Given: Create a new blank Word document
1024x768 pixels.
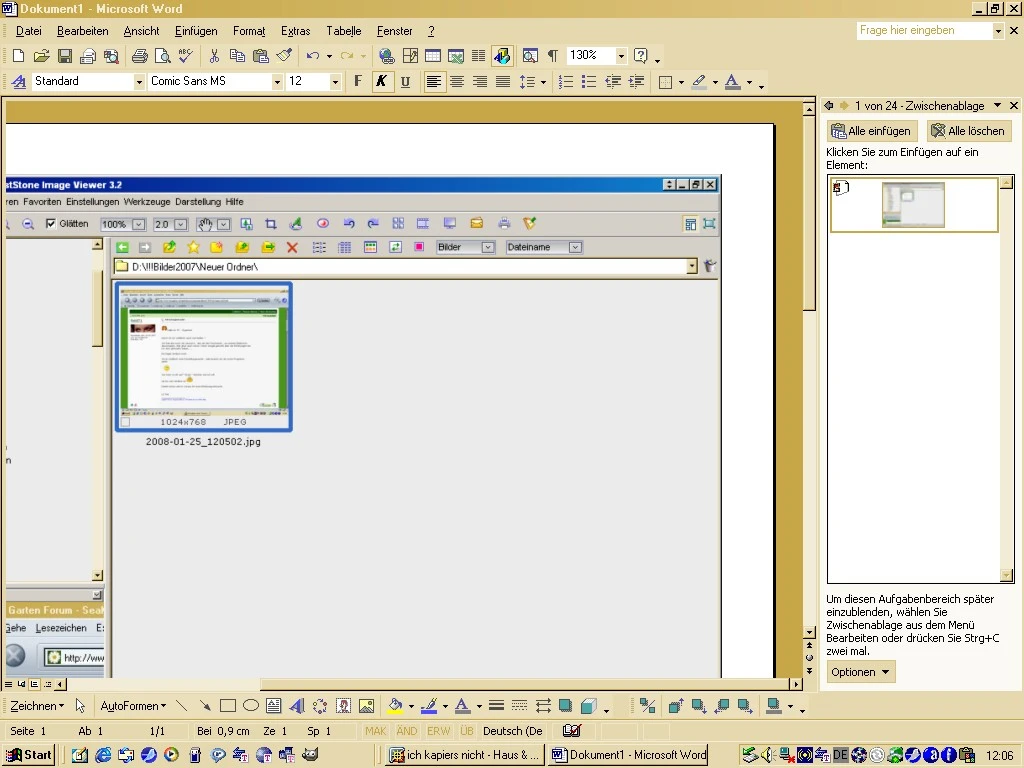Looking at the screenshot, I should coord(18,56).
